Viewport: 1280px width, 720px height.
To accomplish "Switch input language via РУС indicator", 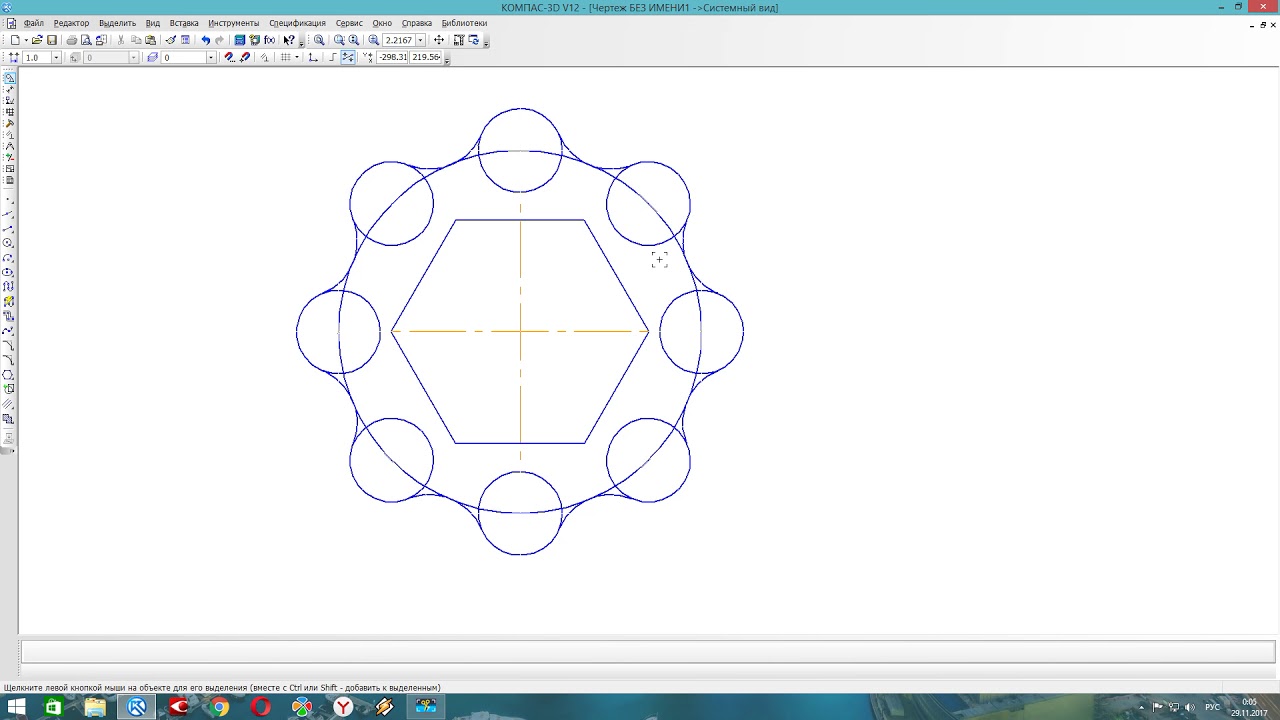I will (1212, 707).
